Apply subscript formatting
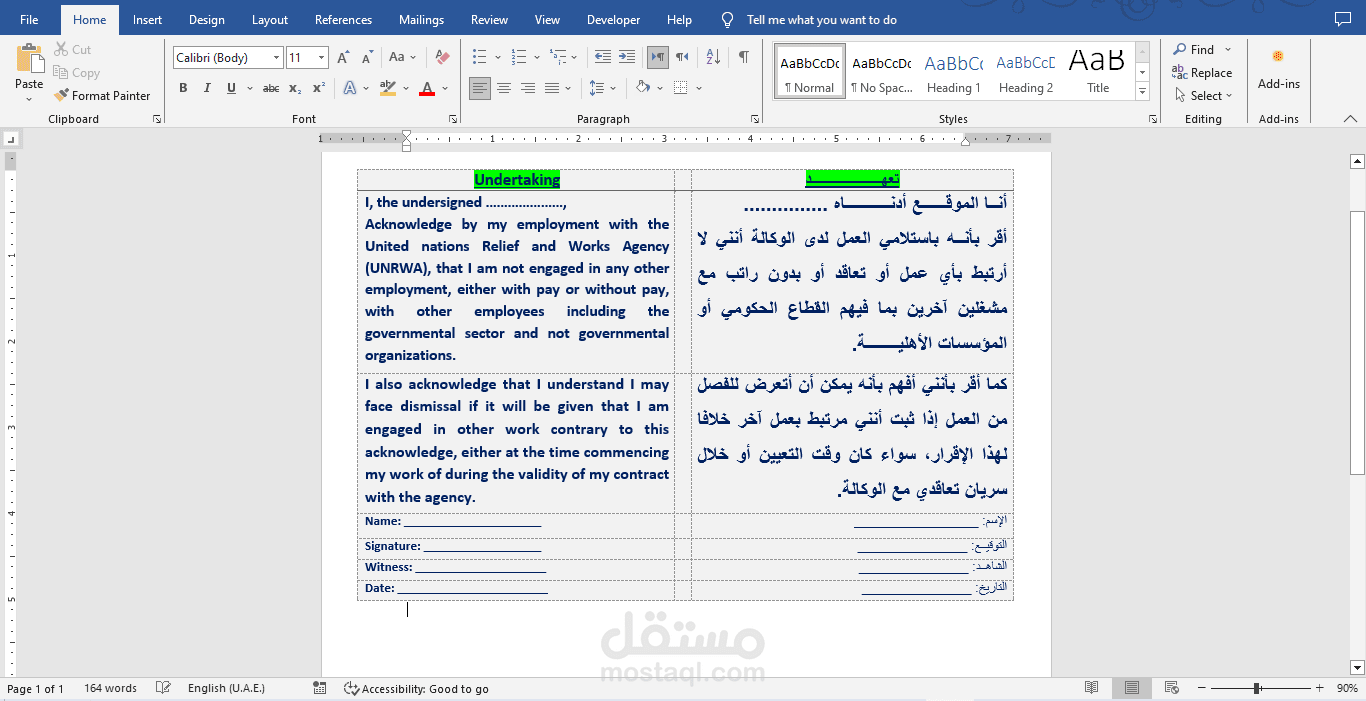This screenshot has width=1366, height=701. (295, 88)
